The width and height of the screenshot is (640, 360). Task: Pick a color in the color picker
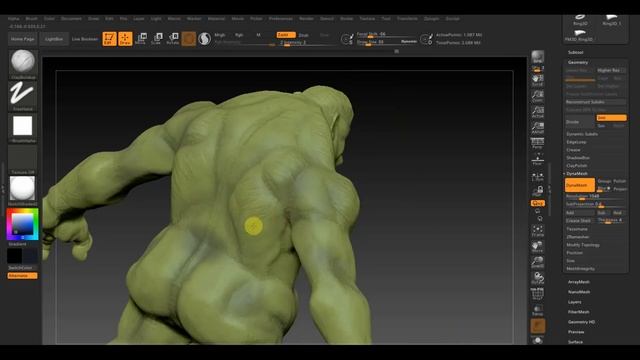coord(22,224)
